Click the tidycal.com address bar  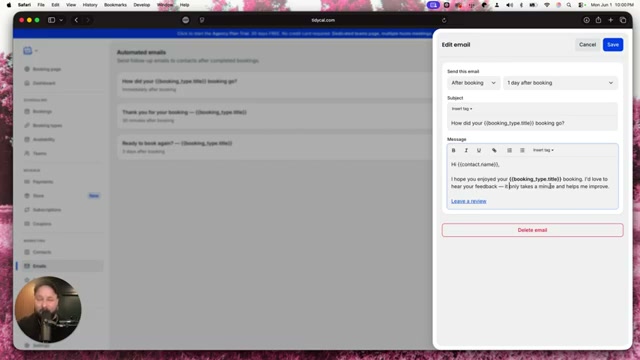coord(322,20)
